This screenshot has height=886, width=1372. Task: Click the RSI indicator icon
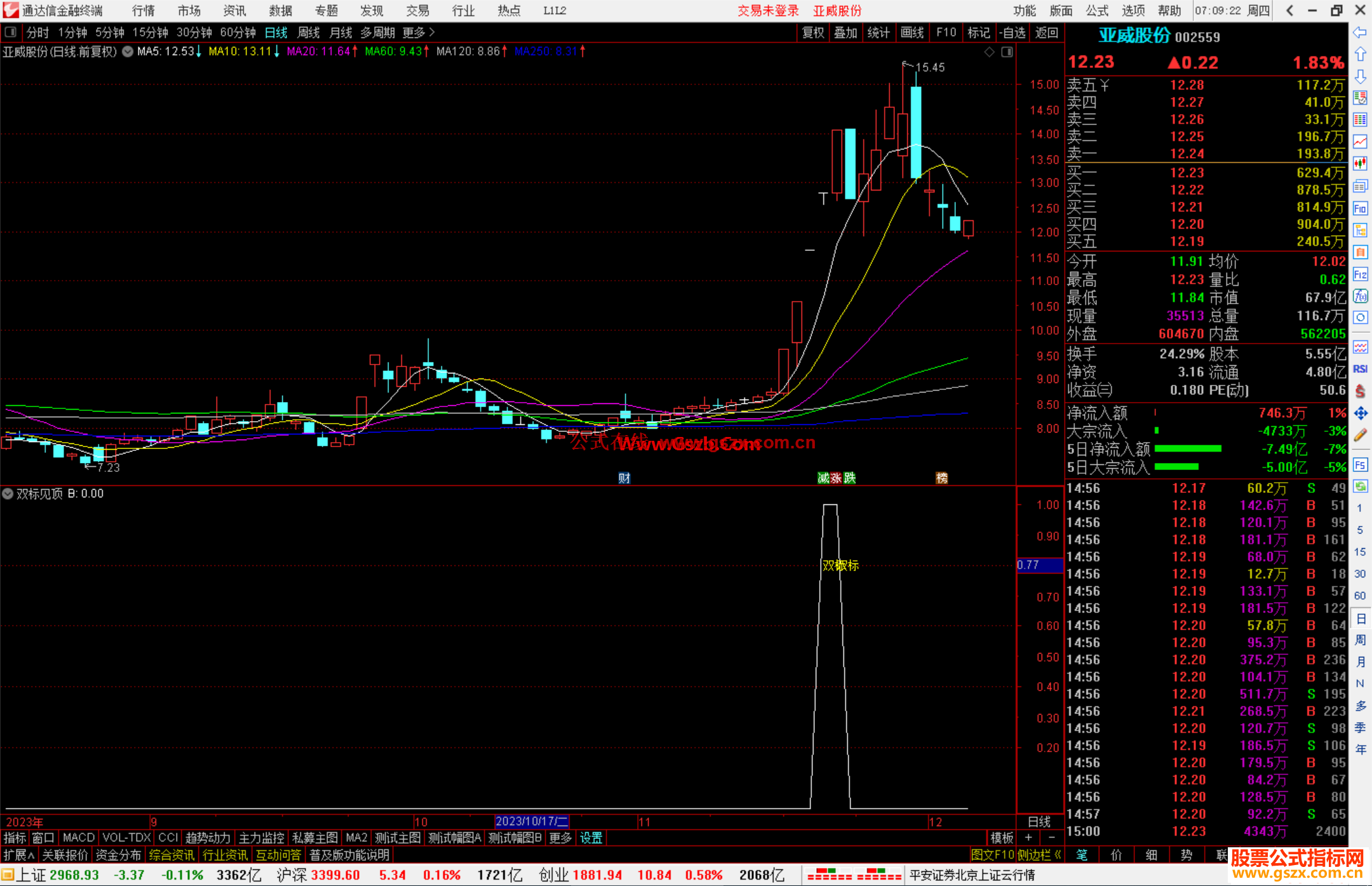(1360, 369)
